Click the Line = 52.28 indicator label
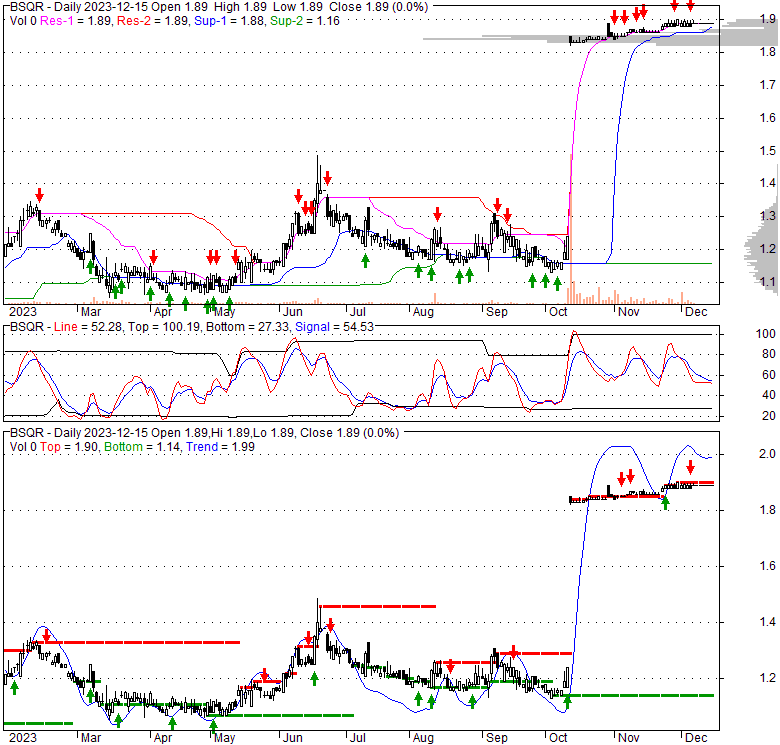This screenshot has height=745, width=780. [89, 327]
